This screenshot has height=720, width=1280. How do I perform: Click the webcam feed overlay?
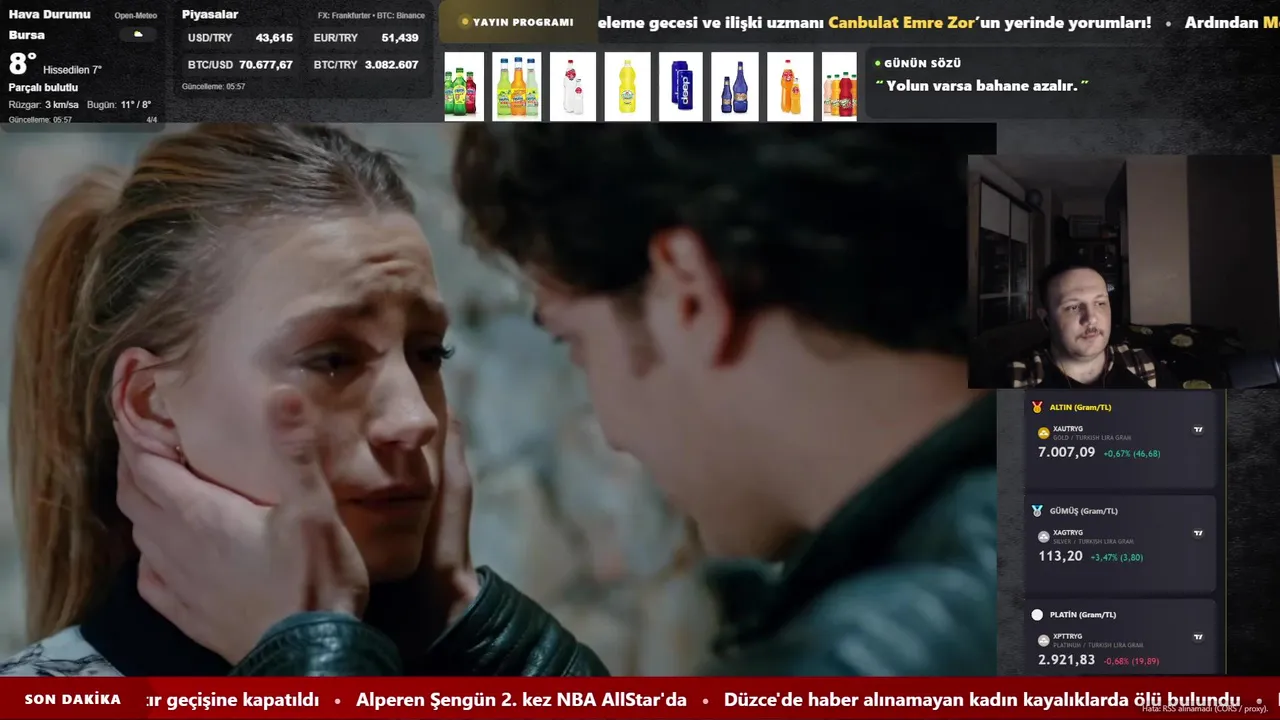1123,271
